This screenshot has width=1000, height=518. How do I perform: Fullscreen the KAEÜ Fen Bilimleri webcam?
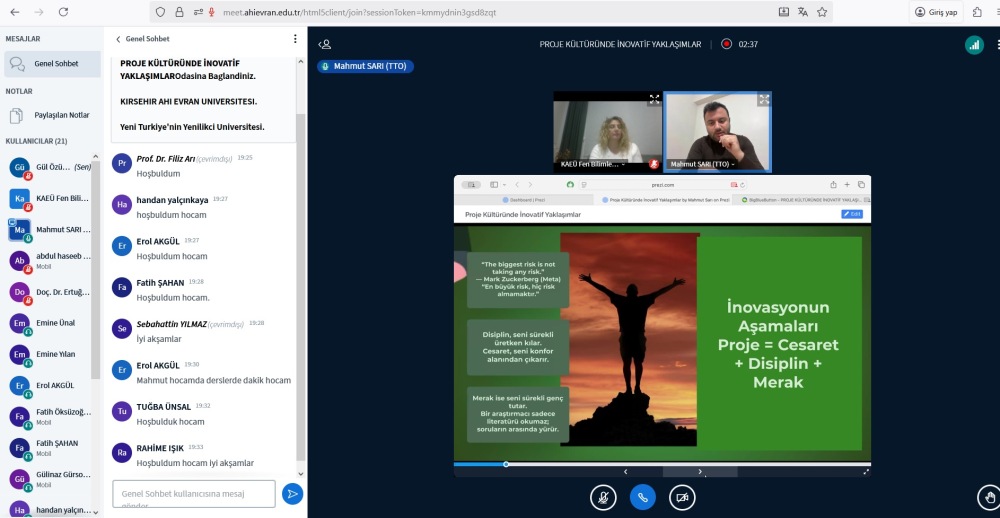coord(654,100)
